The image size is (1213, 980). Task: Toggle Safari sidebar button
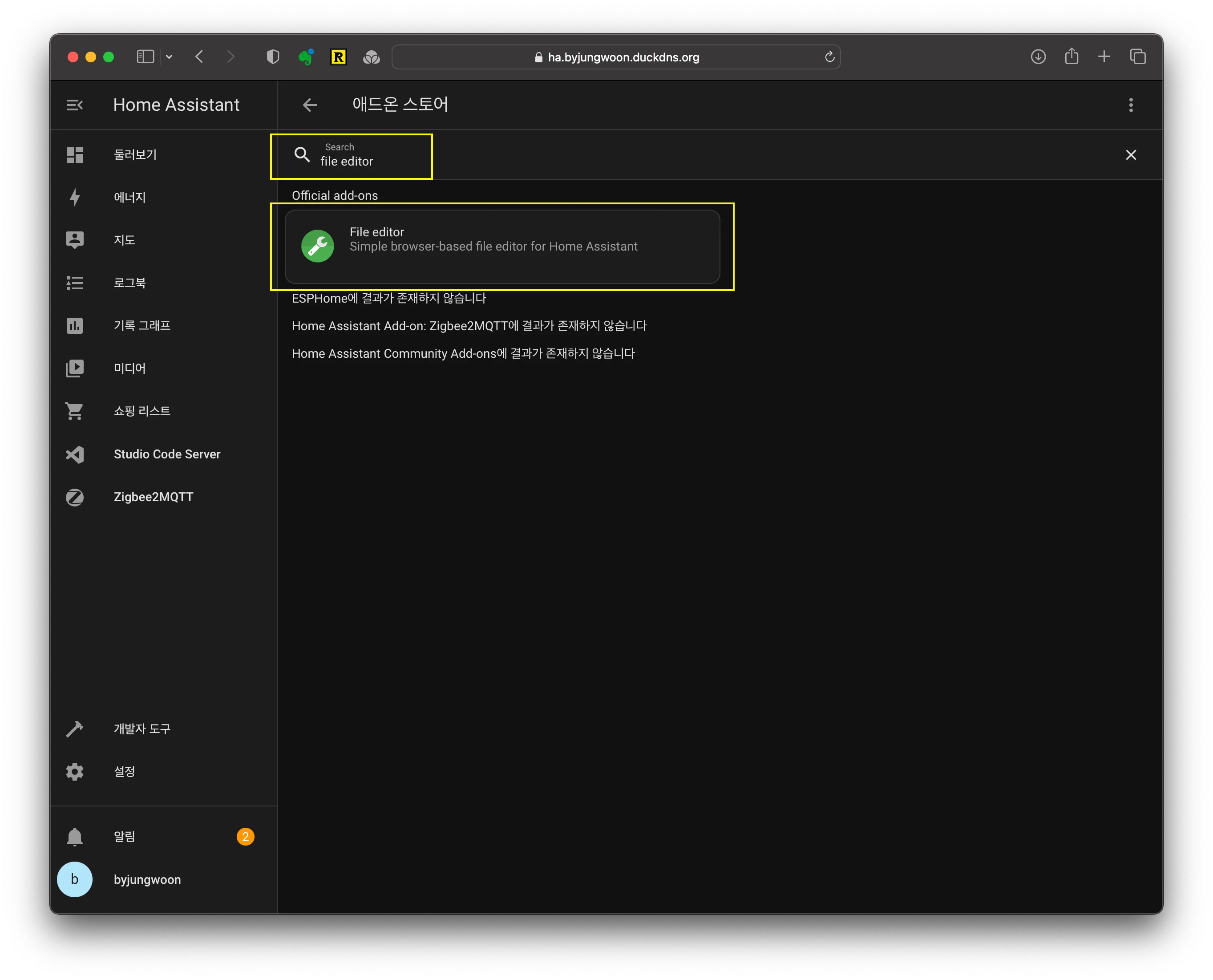point(145,57)
